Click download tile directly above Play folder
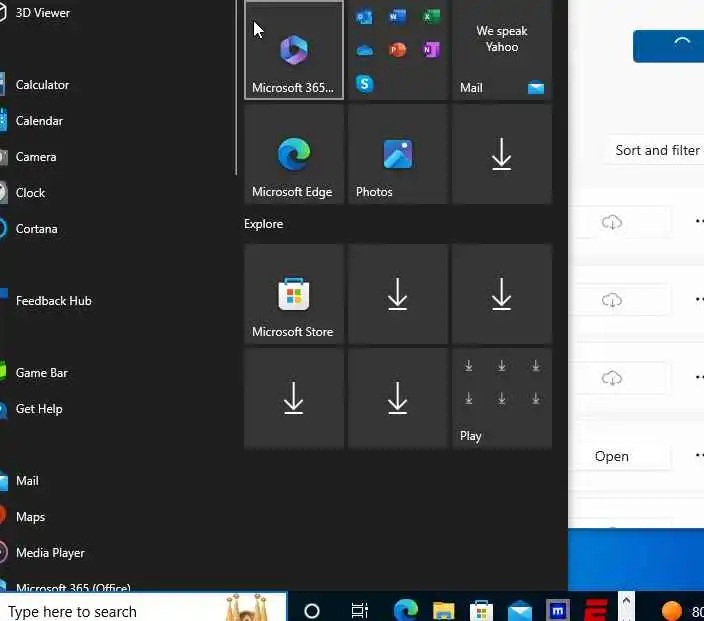This screenshot has width=704, height=621. pyautogui.click(x=502, y=294)
